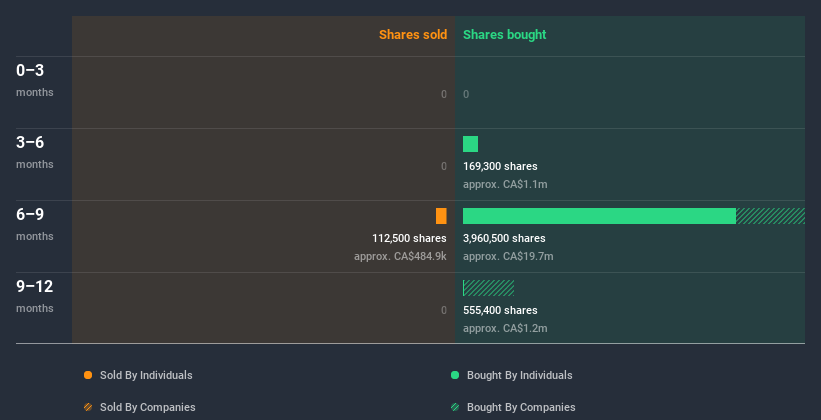
Task: Click the striped Bought By Companies legend icon
Action: tap(455, 407)
